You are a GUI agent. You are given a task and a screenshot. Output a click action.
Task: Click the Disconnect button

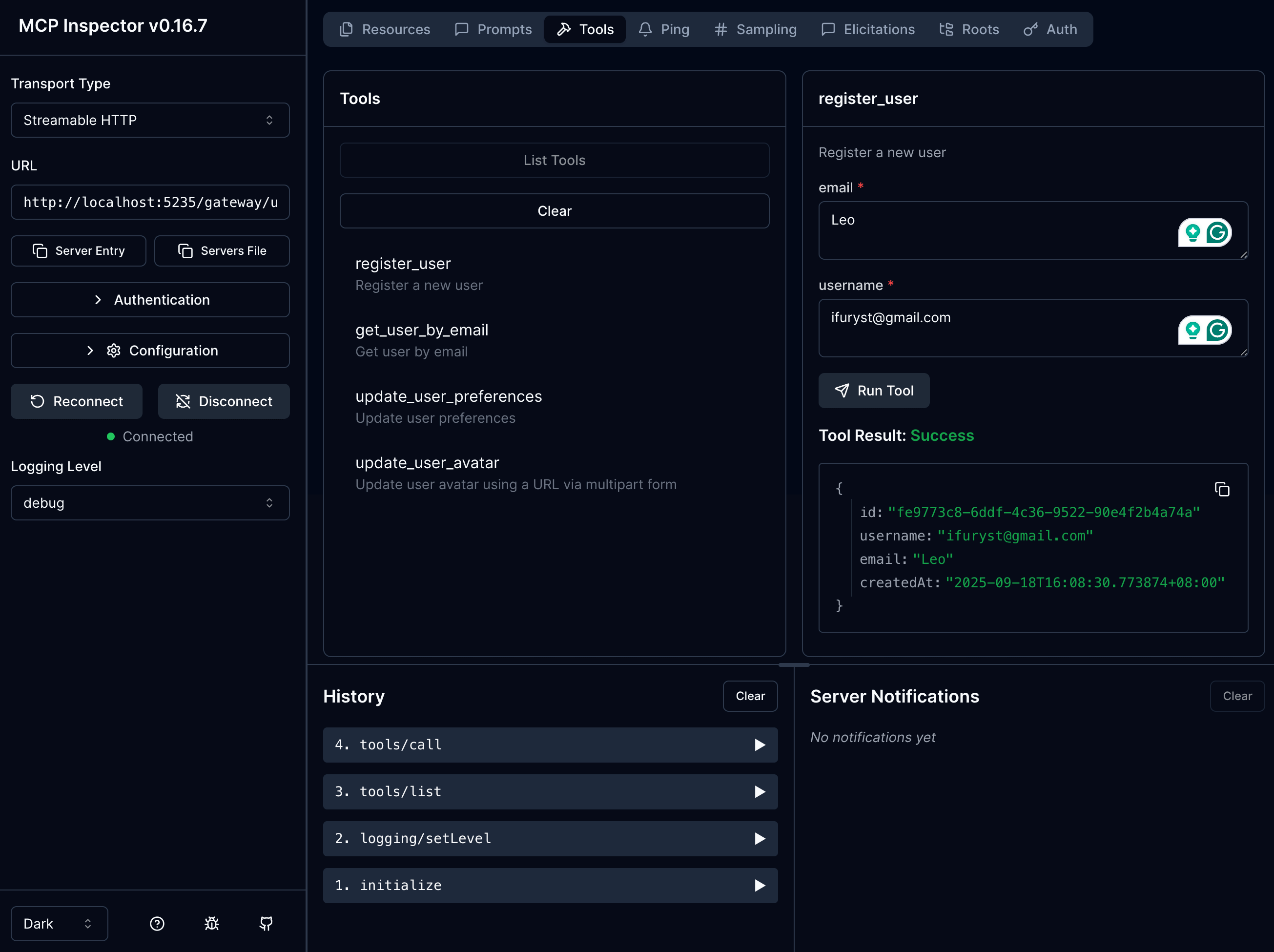pyautogui.click(x=224, y=401)
